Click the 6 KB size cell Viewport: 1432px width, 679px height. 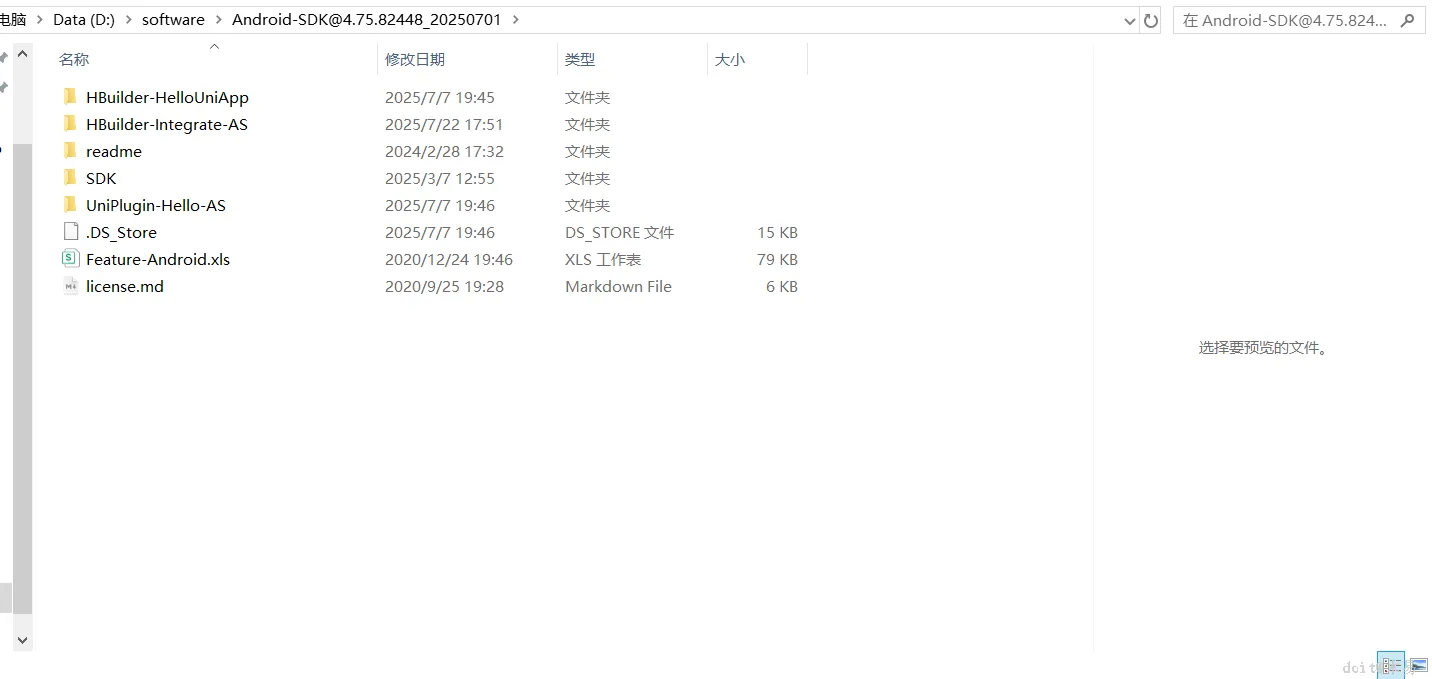point(782,286)
